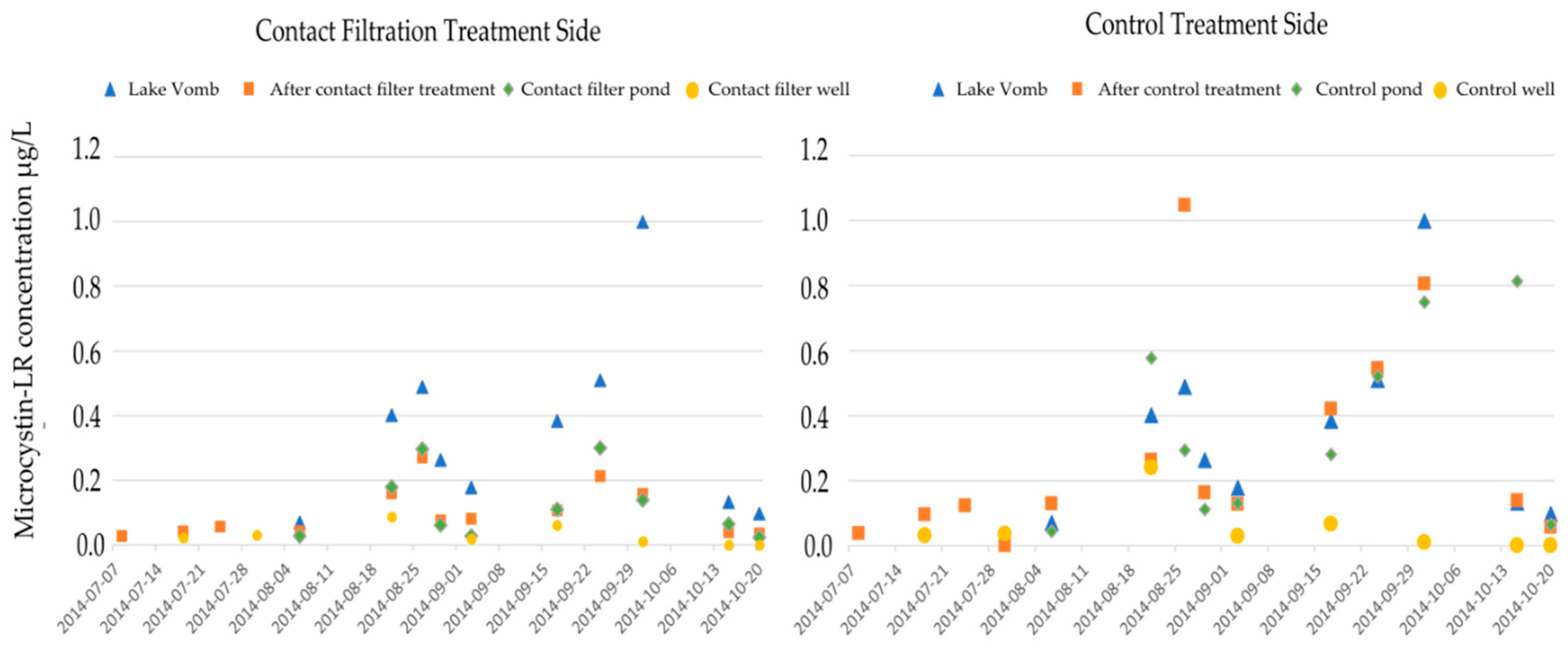Select the Contact Filtration Treatment Side title
1568x647 pixels.
click(x=427, y=31)
